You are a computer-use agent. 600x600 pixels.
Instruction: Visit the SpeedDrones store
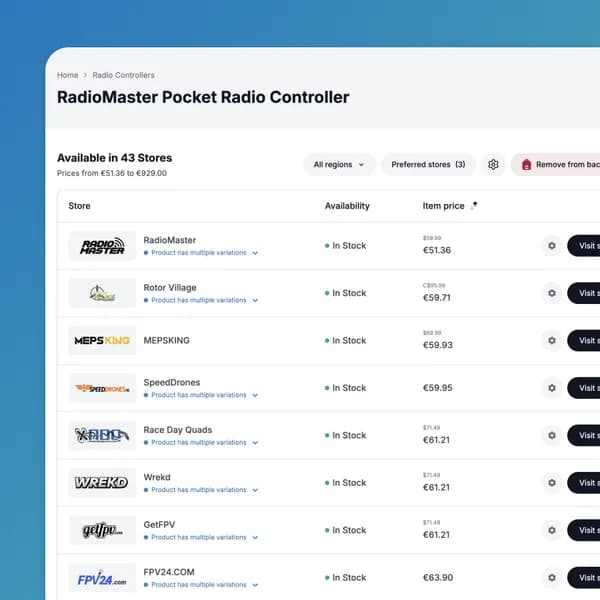click(584, 388)
